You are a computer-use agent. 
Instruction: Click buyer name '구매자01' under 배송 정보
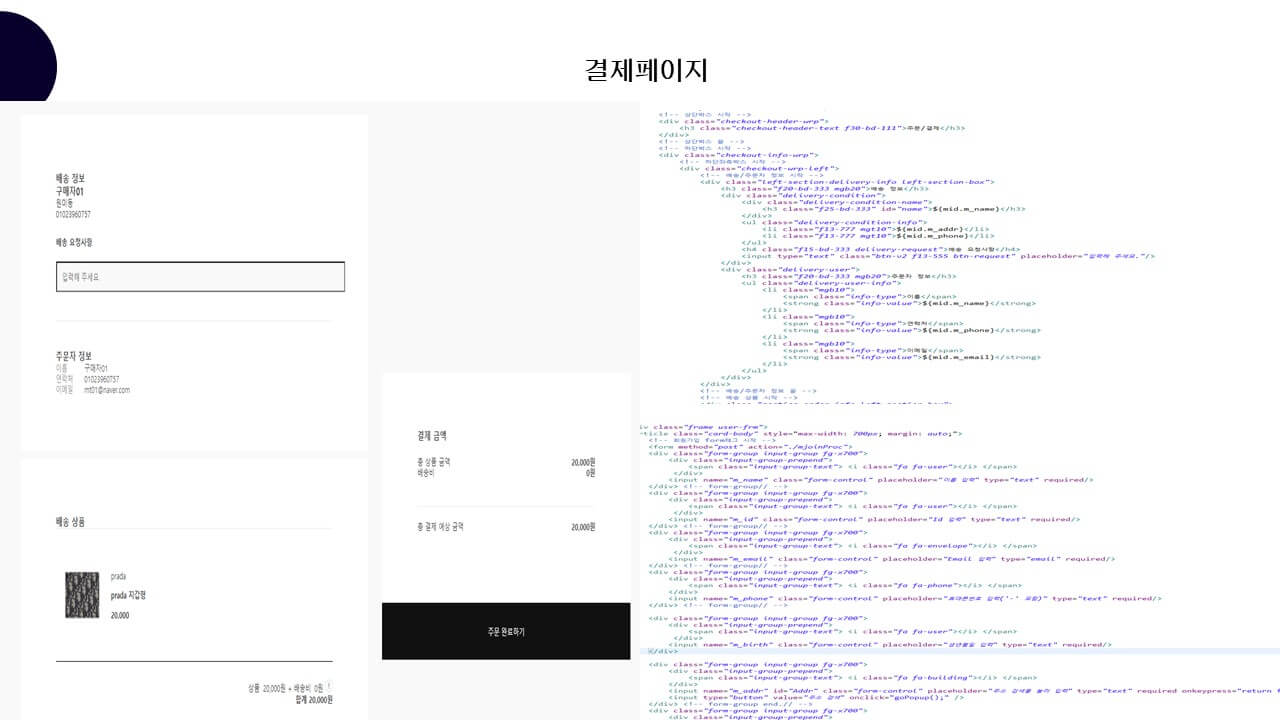point(70,191)
